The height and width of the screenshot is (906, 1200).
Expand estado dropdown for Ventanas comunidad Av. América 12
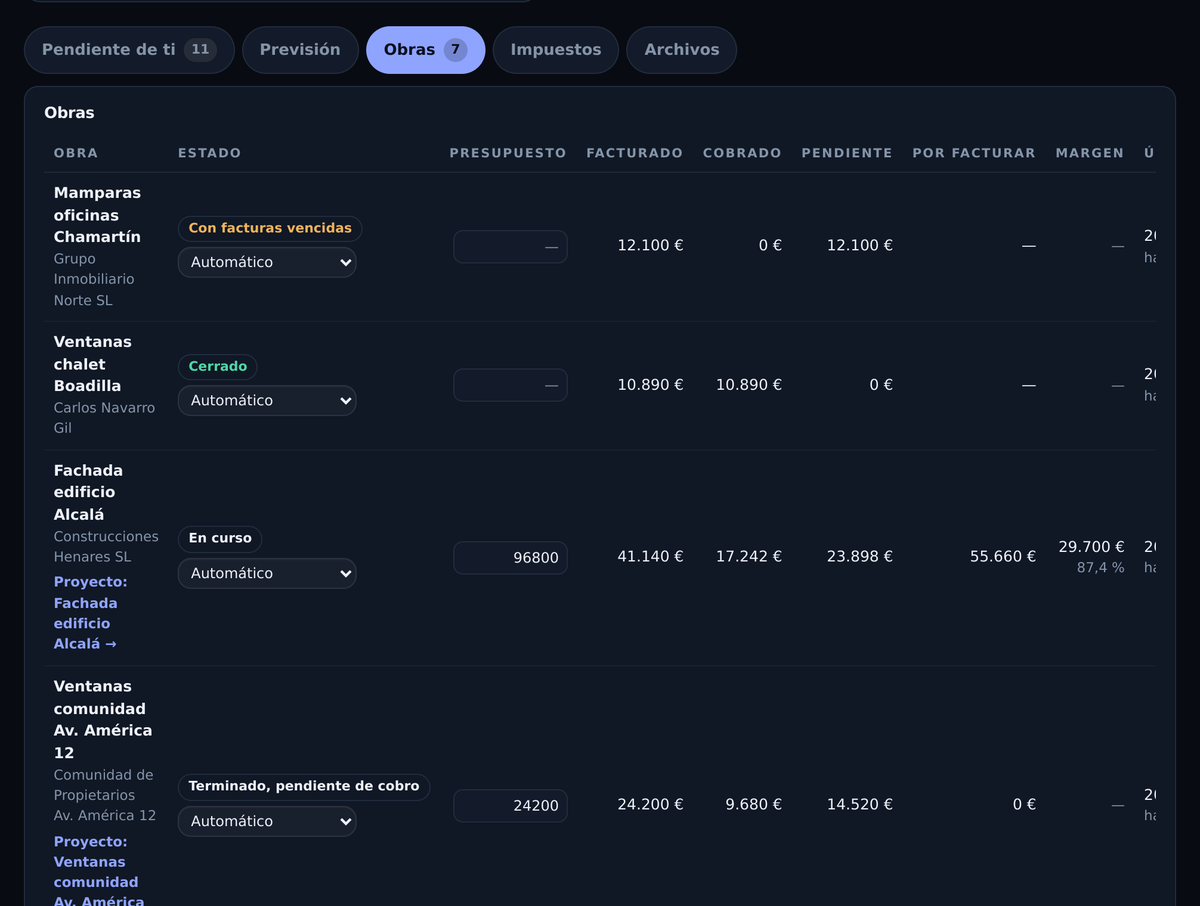click(x=267, y=821)
